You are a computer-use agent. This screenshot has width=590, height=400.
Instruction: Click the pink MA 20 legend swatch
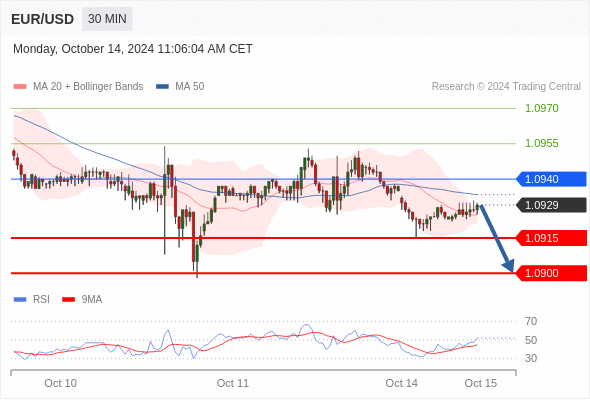(x=20, y=87)
